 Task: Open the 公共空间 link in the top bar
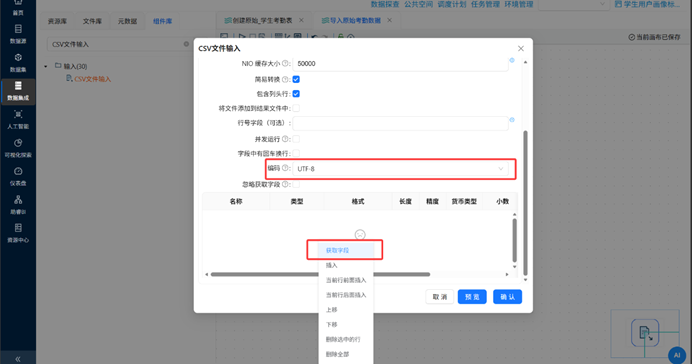click(418, 4)
